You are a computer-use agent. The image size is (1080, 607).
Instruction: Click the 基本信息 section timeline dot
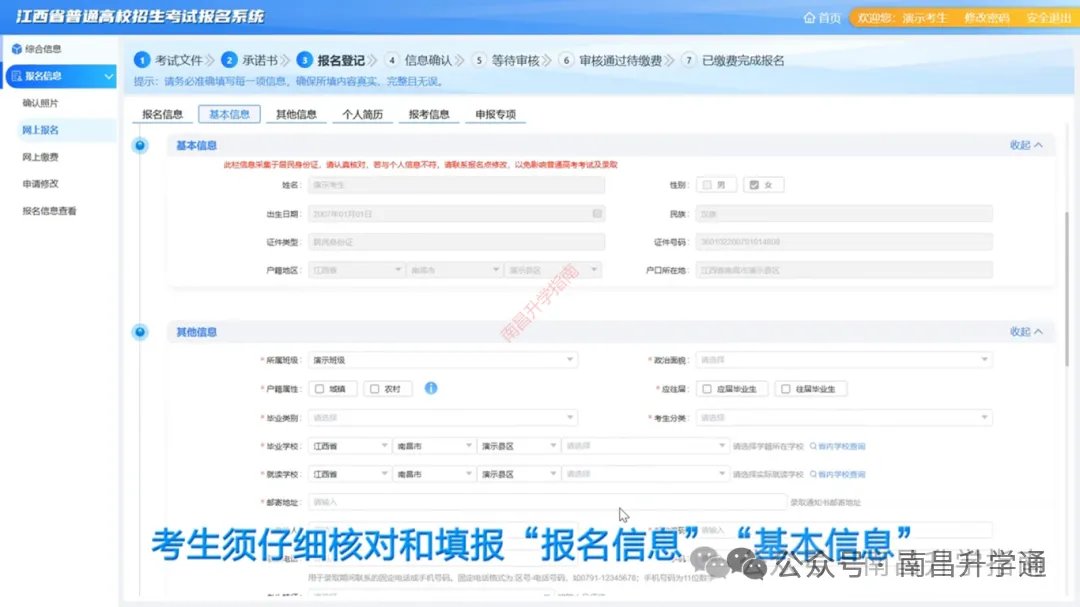click(x=140, y=145)
